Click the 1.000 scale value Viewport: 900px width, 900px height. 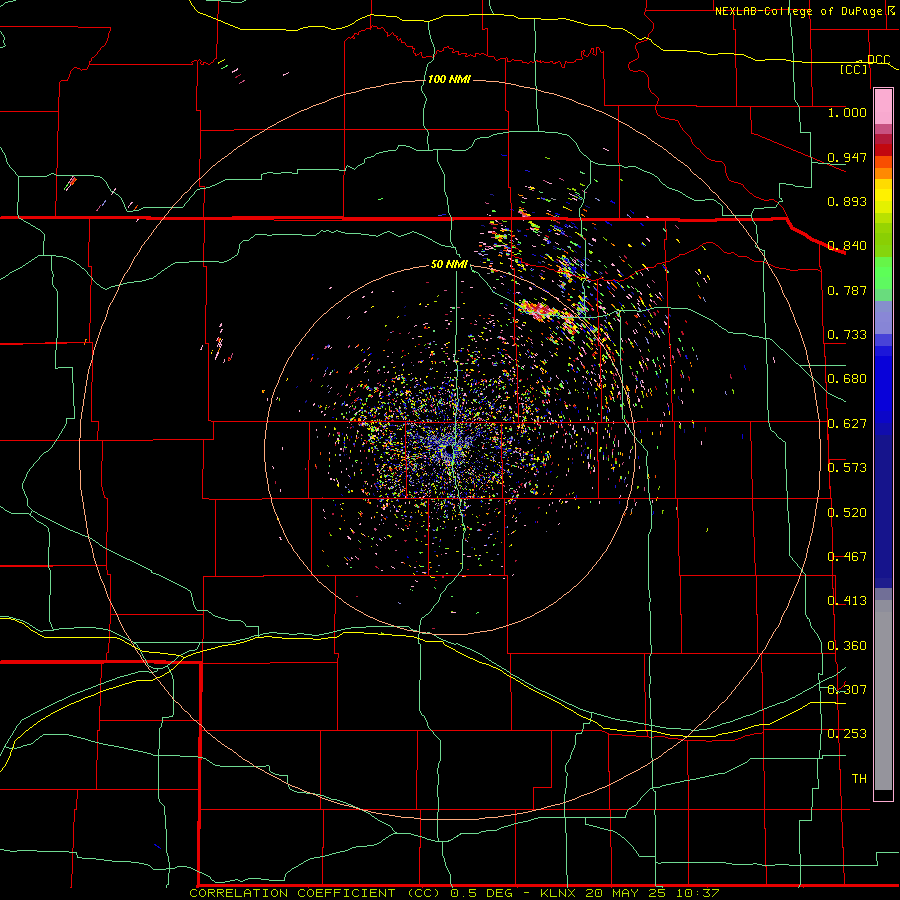[847, 112]
